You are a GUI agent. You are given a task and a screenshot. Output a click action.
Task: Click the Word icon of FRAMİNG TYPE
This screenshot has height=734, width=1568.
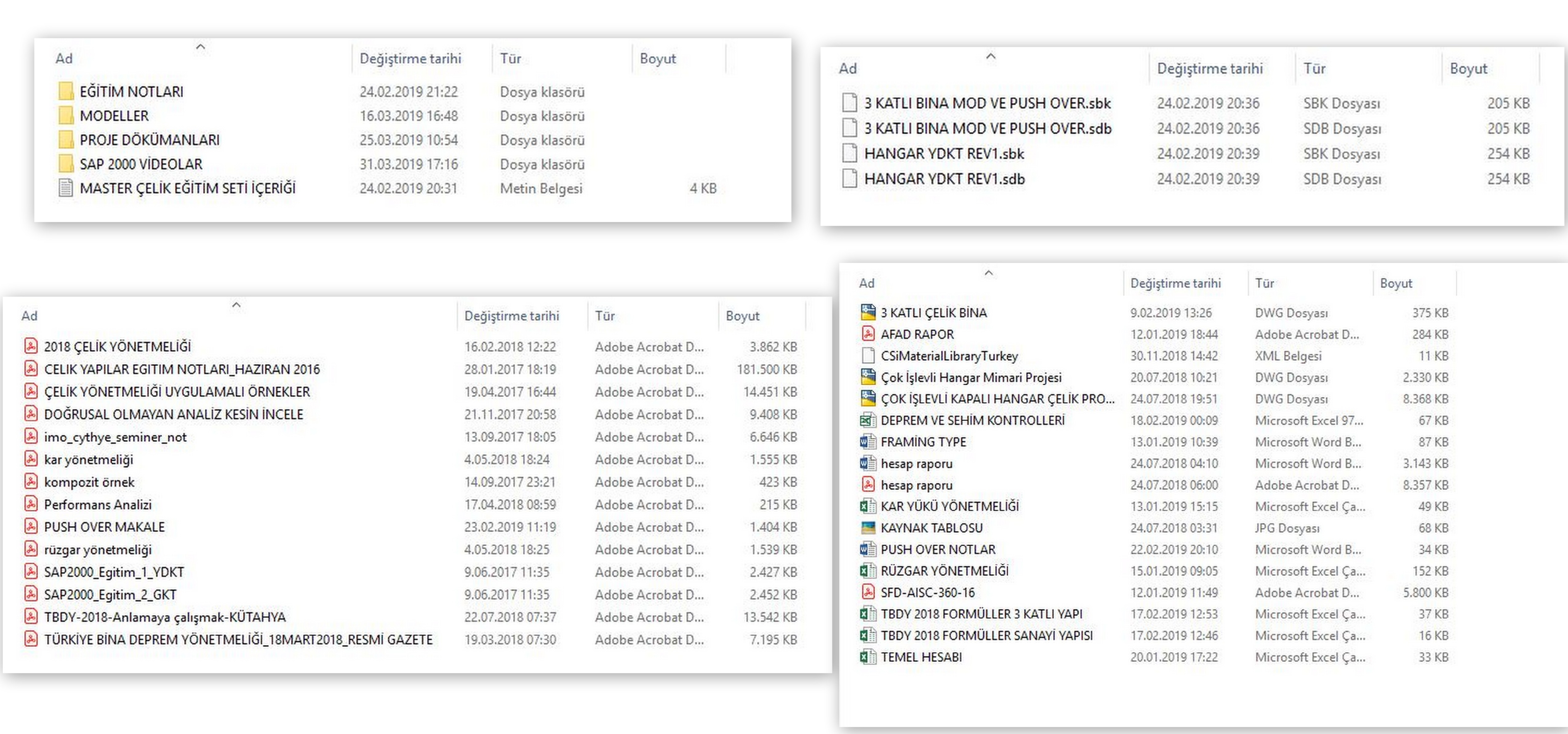(x=868, y=442)
